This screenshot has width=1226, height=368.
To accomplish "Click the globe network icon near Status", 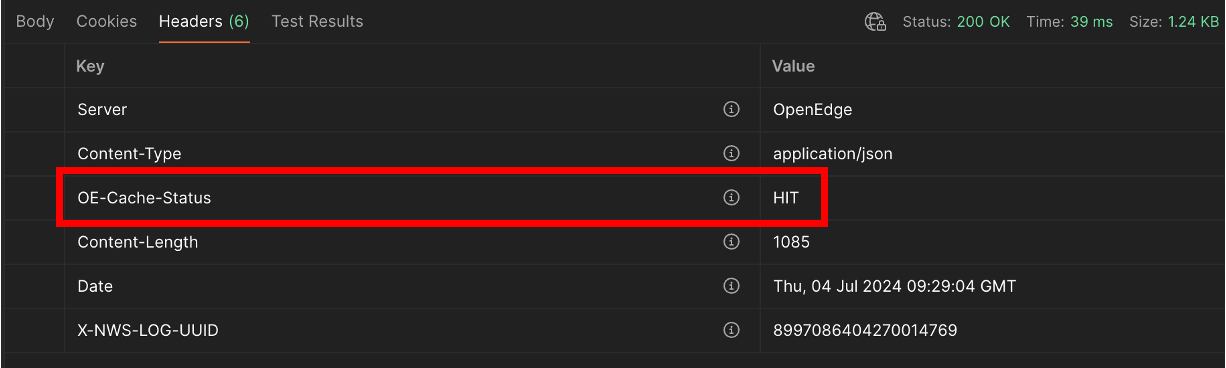I will click(x=875, y=22).
